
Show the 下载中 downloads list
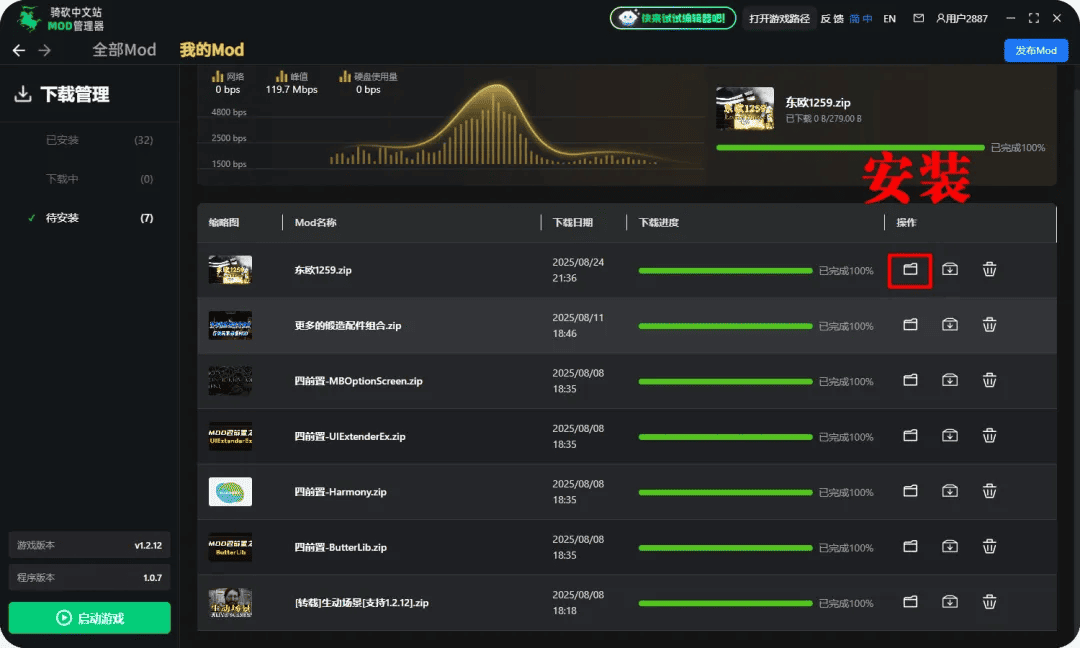click(x=62, y=179)
